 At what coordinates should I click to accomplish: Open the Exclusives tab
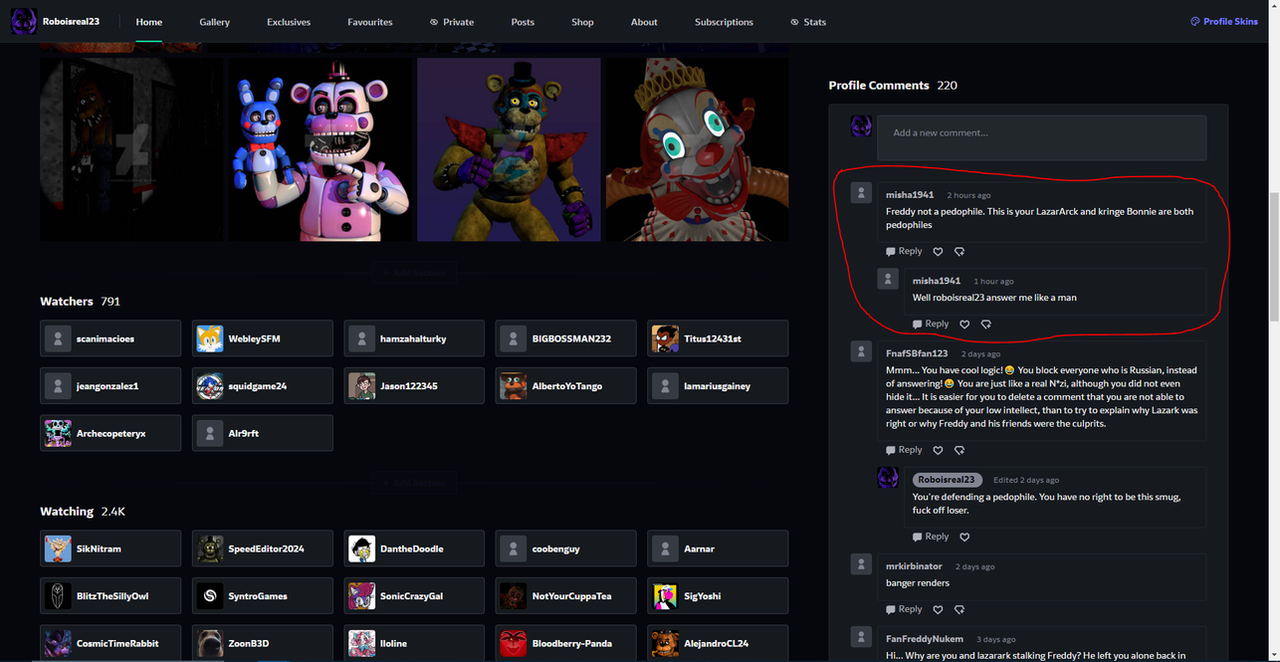(289, 22)
